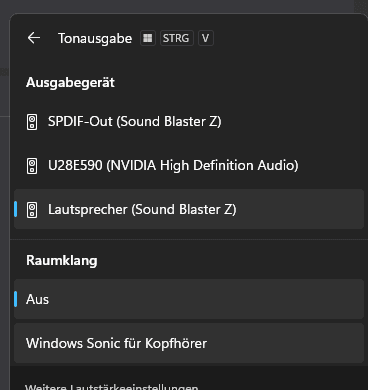Viewport: 368px width, 390px height.
Task: Go back with the left arrow icon
Action: [34, 38]
